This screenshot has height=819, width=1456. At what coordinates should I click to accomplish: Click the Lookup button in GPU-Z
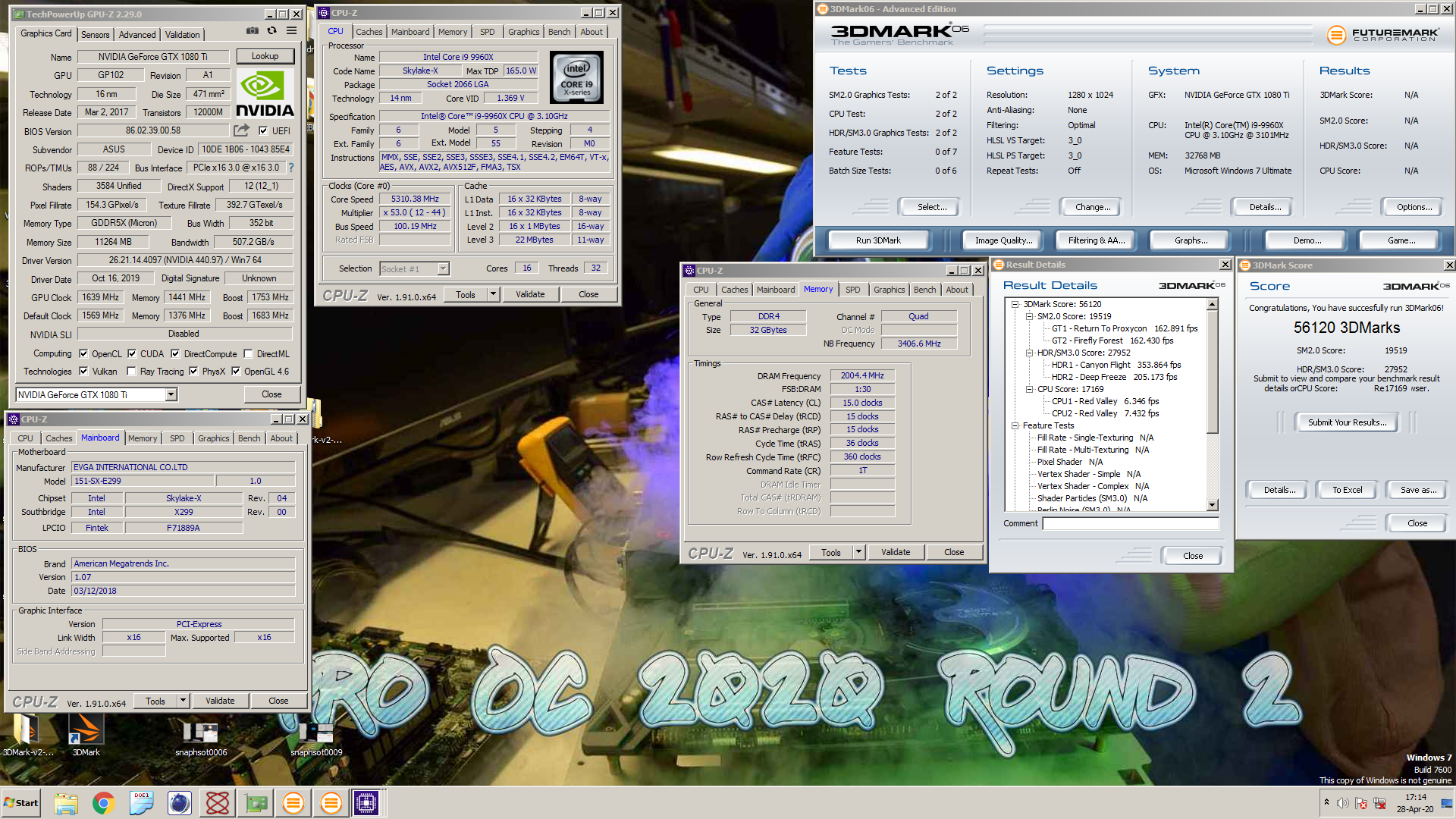click(265, 56)
